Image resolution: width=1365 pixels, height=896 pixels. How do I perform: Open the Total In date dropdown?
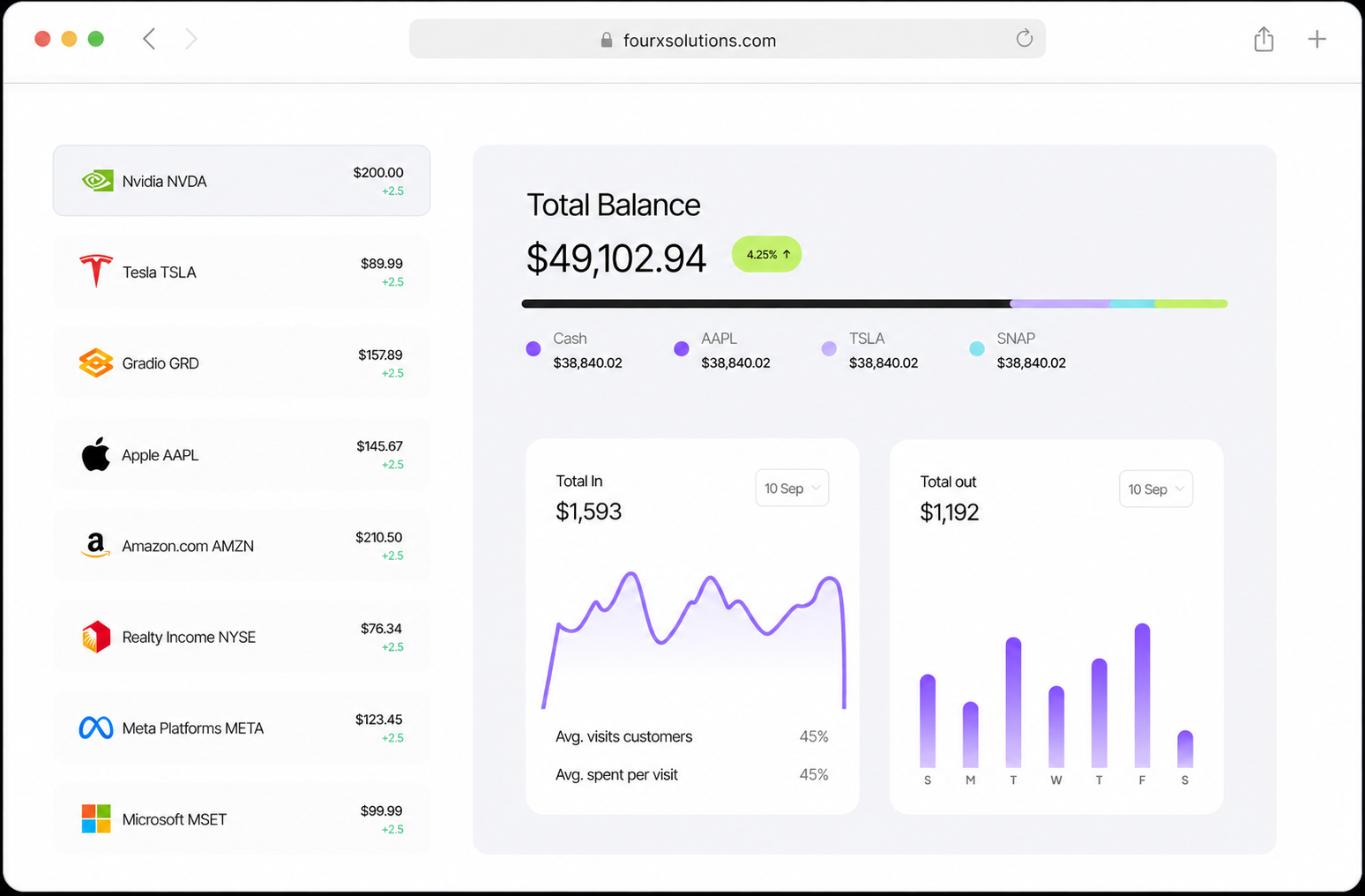(792, 488)
